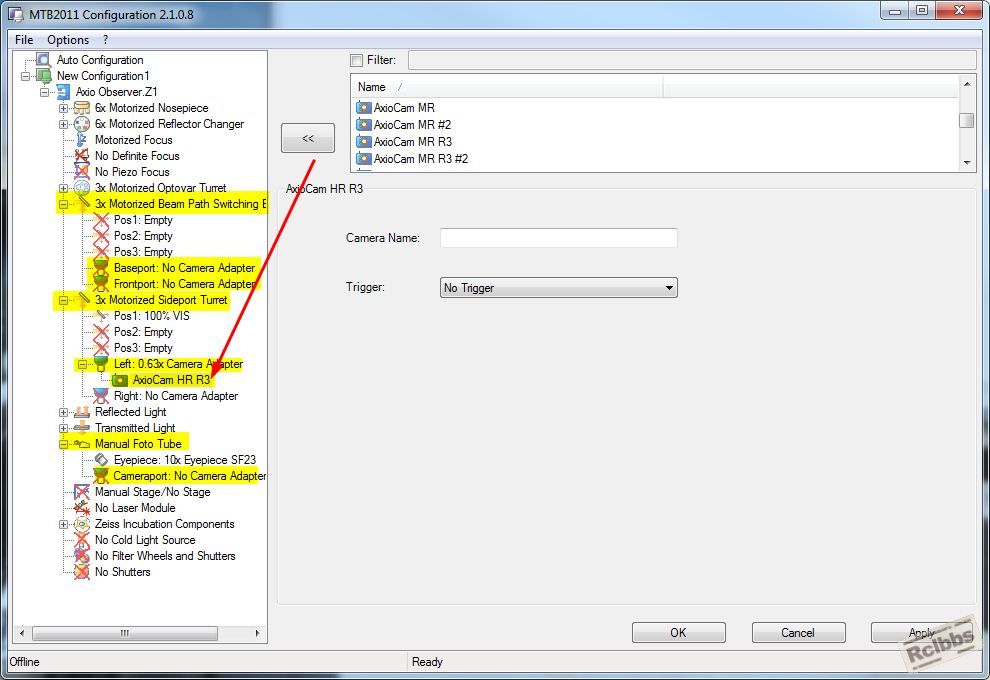Image resolution: width=990 pixels, height=680 pixels.
Task: Click the Motorized Focus icon
Action: (x=81, y=140)
